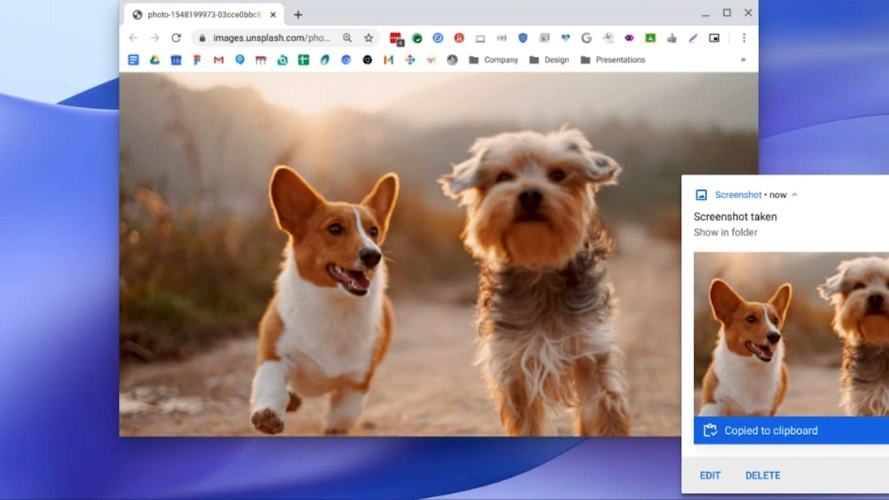Screen dimensions: 889x500
Task: Open the Google Drive bookmark
Action: click(x=155, y=60)
